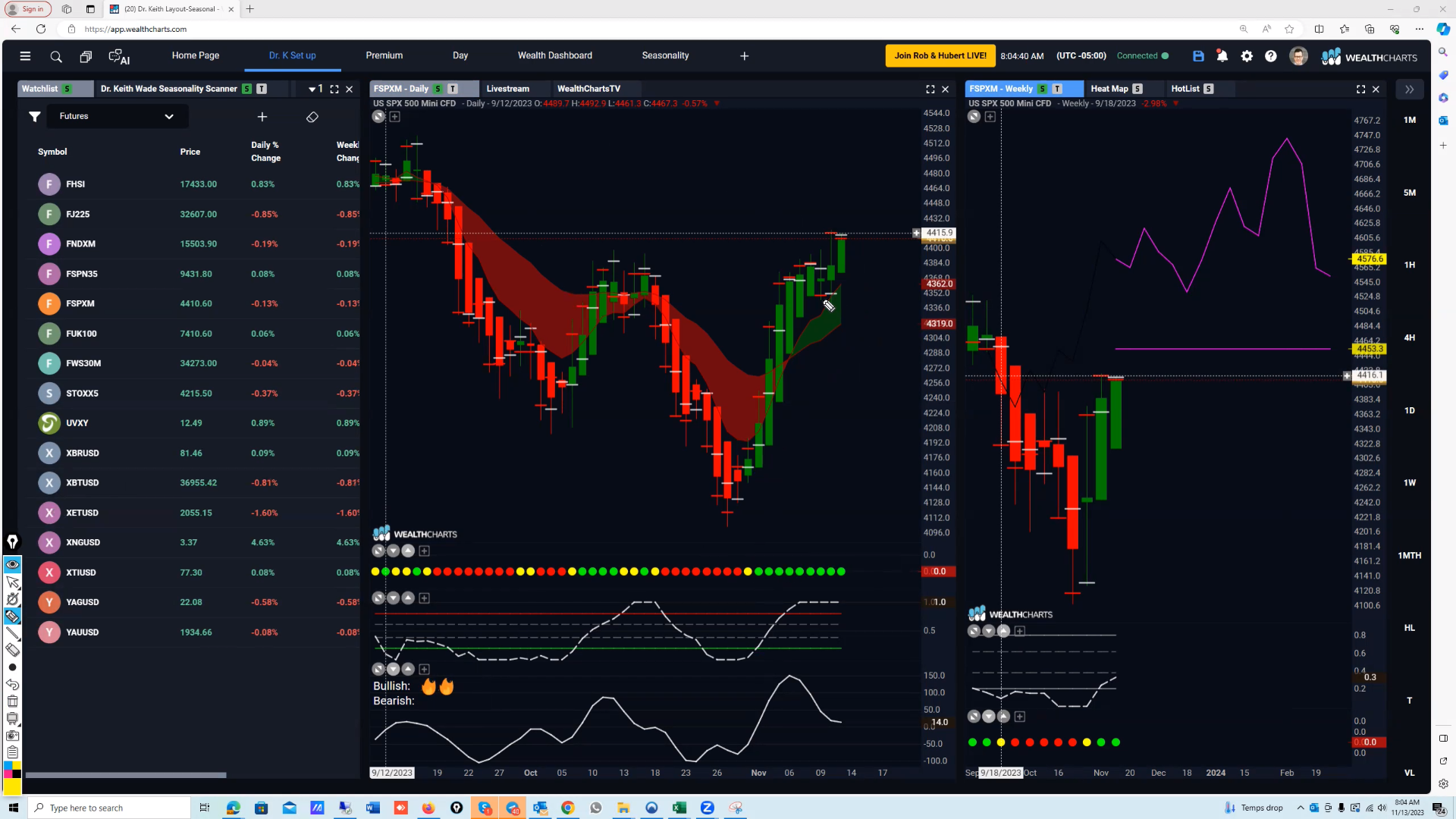Toggle the T badge on FSPXM Daily tab

[453, 89]
